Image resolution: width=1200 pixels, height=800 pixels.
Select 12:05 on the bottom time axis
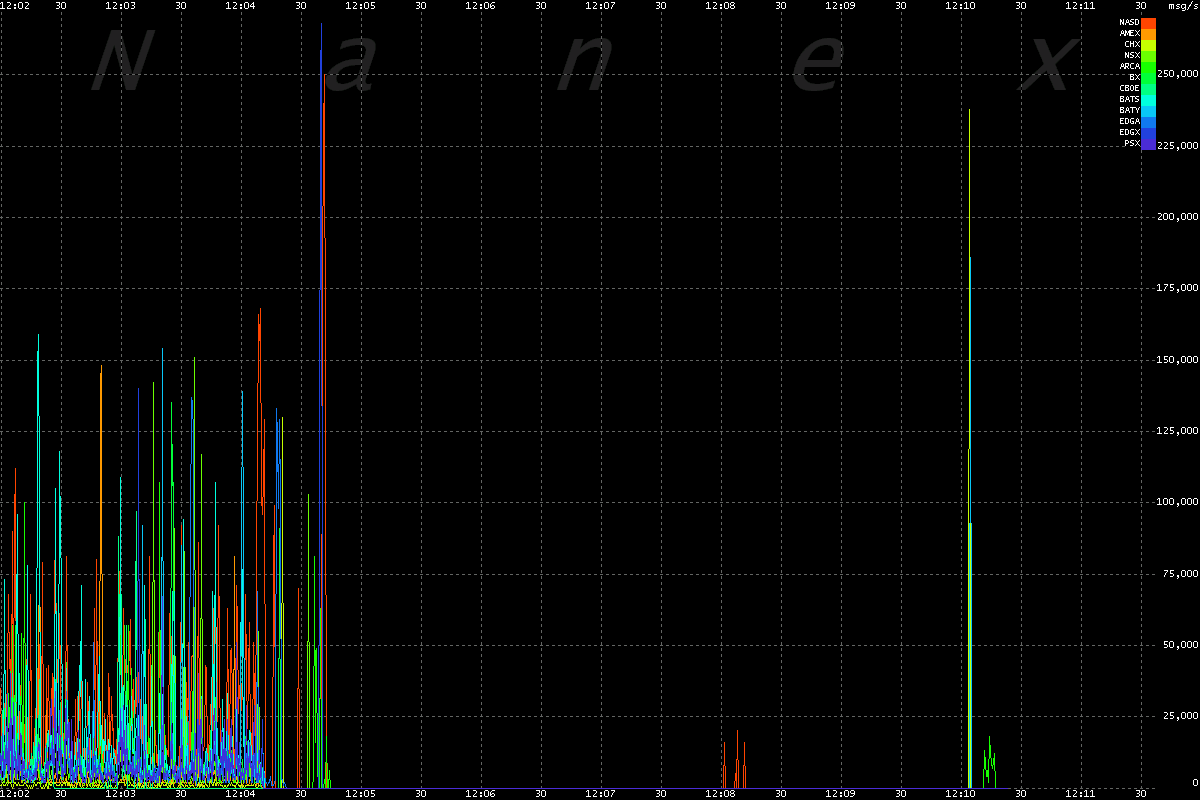(360, 794)
